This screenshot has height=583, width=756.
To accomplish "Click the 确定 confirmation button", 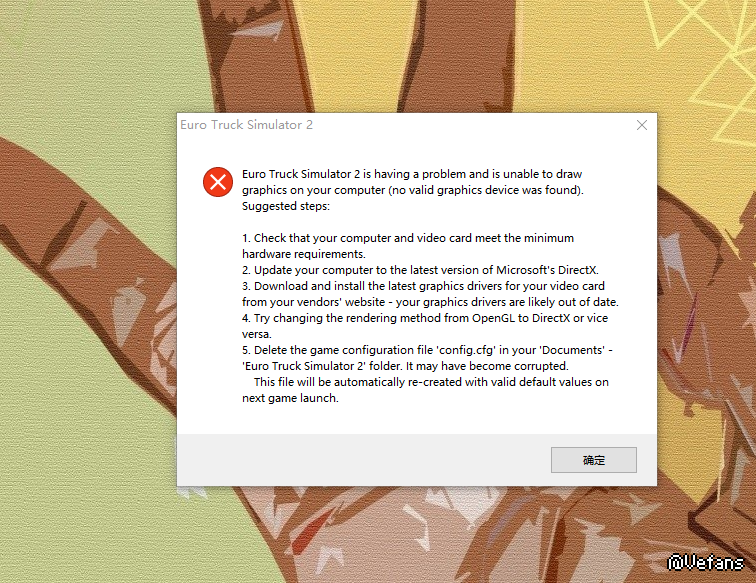I will [594, 460].
